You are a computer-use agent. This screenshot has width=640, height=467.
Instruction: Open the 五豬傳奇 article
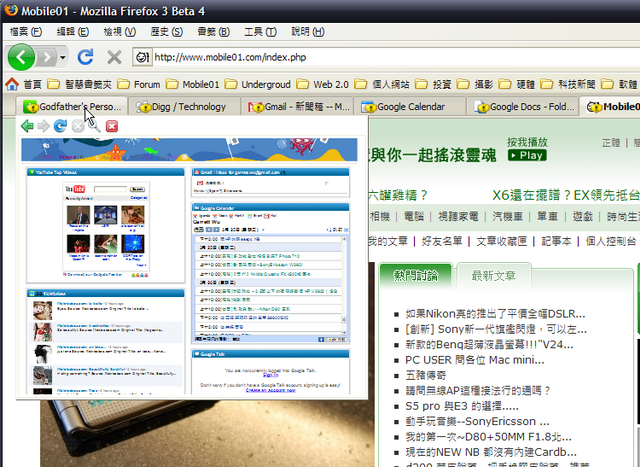pyautogui.click(x=426, y=376)
